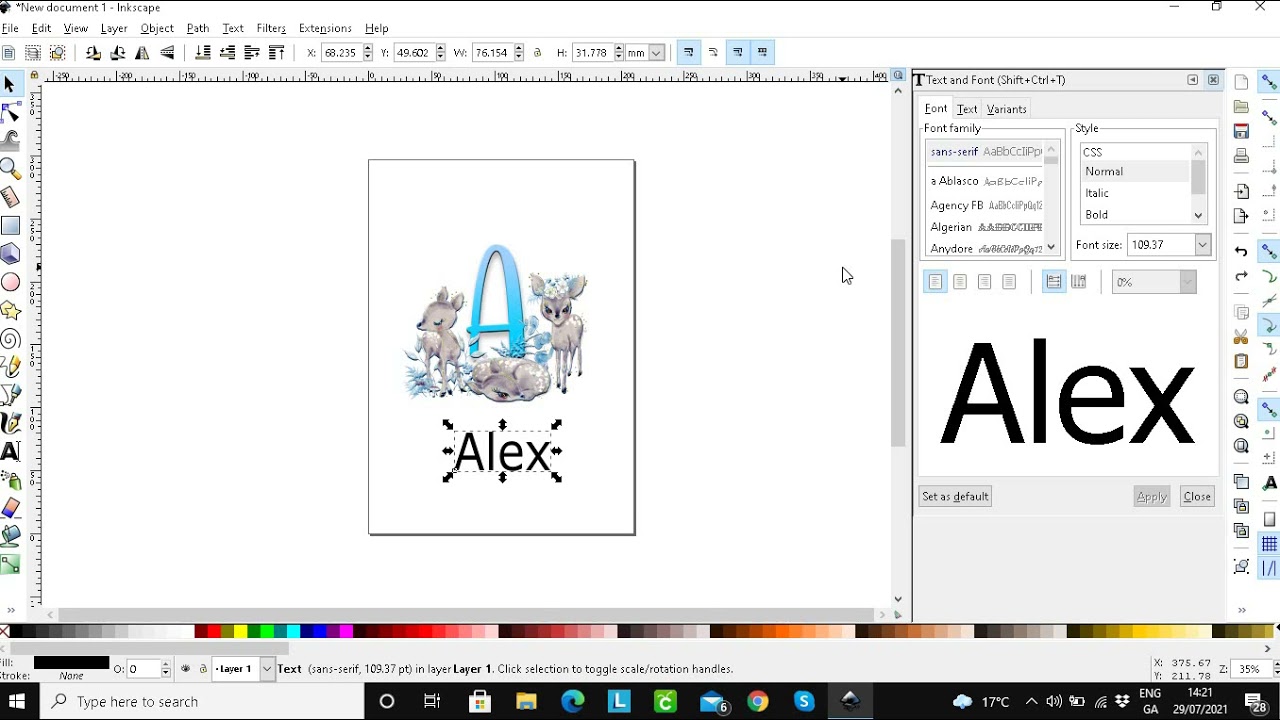Toggle scale rounded corners in rectangles

[713, 53]
